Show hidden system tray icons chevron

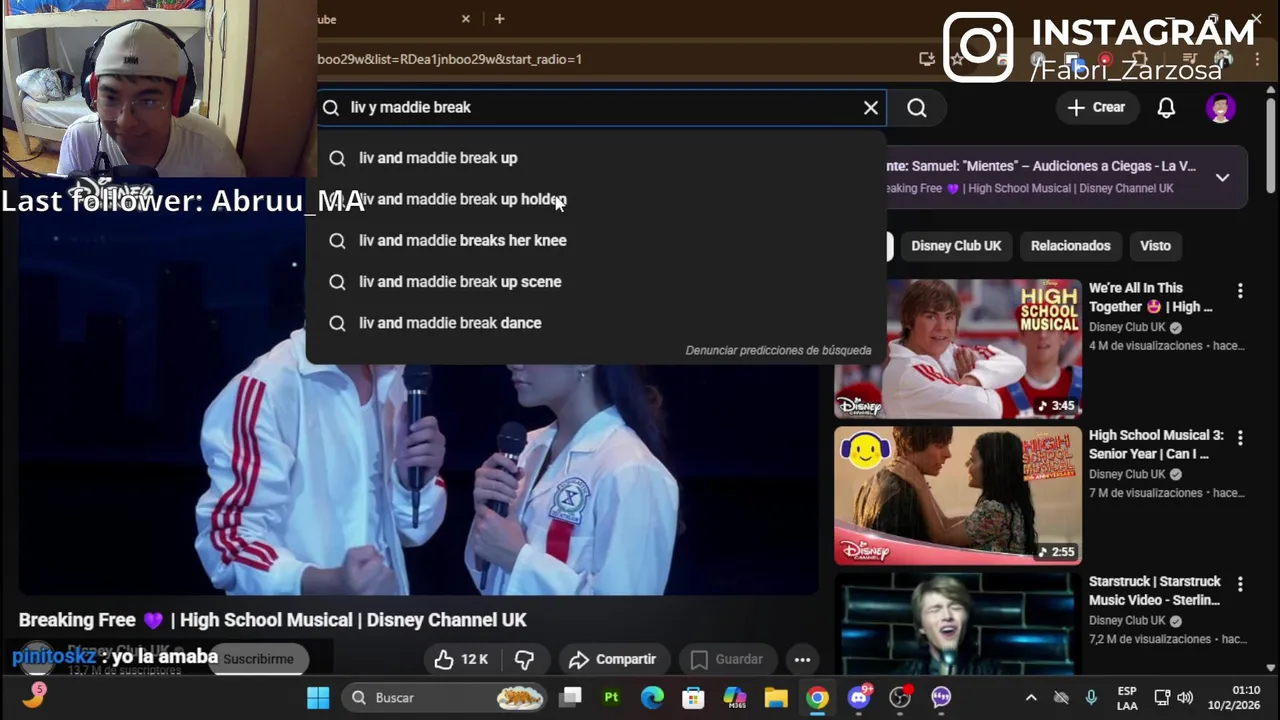tap(1031, 698)
